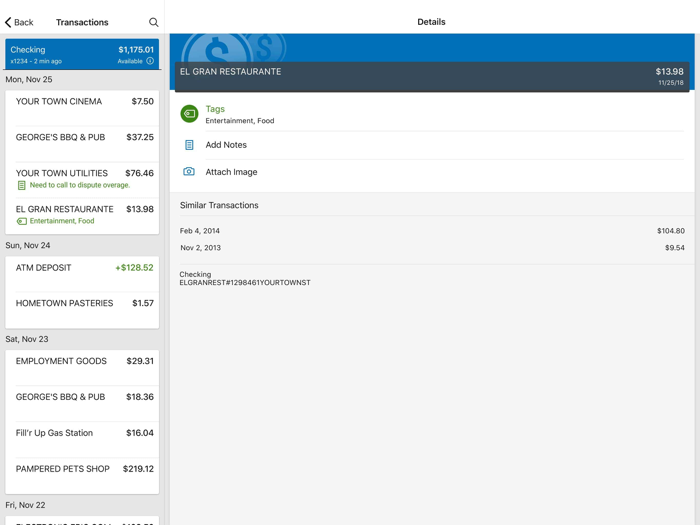
Task: Click the Attach Image camera icon
Action: tap(189, 172)
